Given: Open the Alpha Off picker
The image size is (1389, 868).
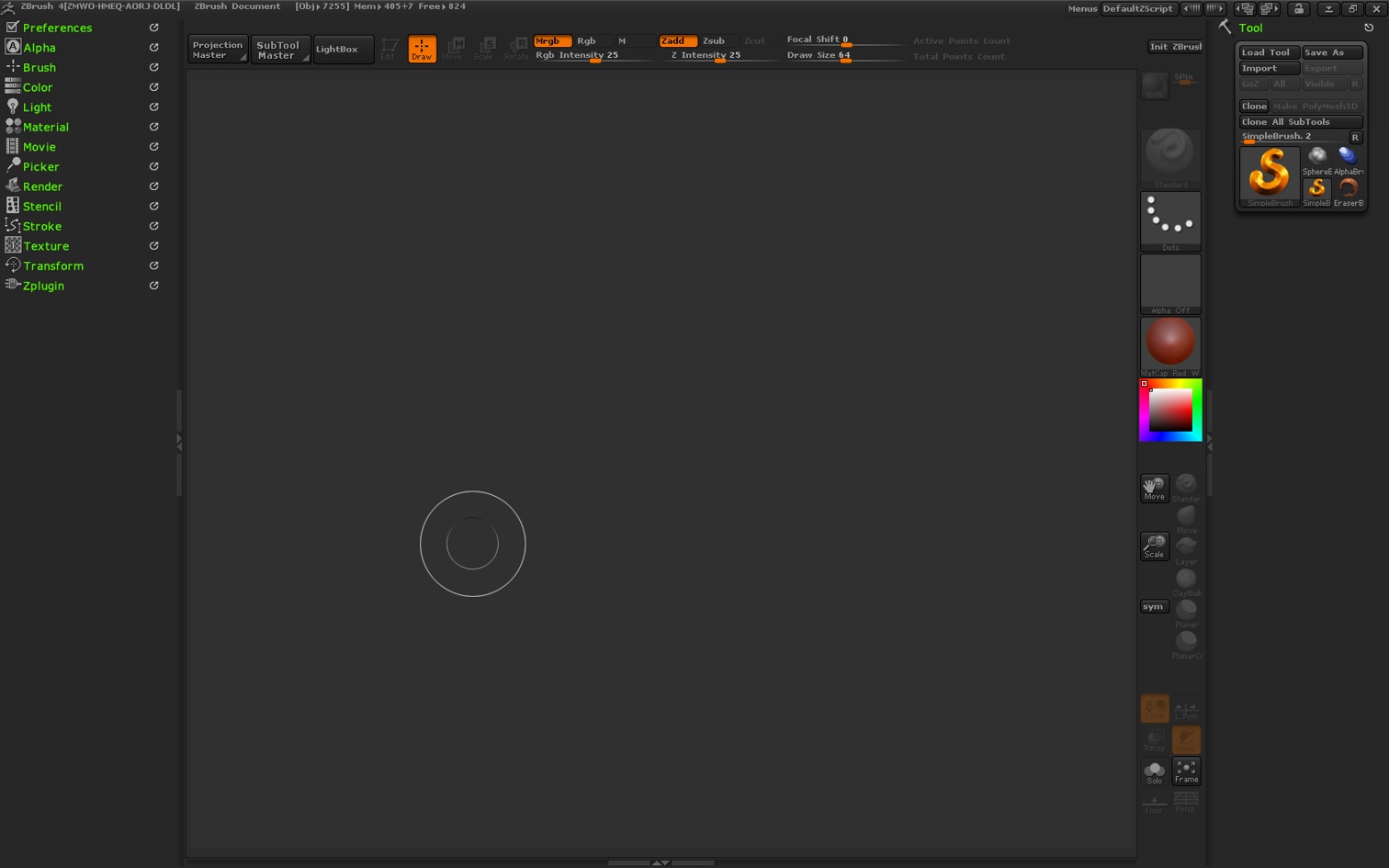Looking at the screenshot, I should 1170,284.
